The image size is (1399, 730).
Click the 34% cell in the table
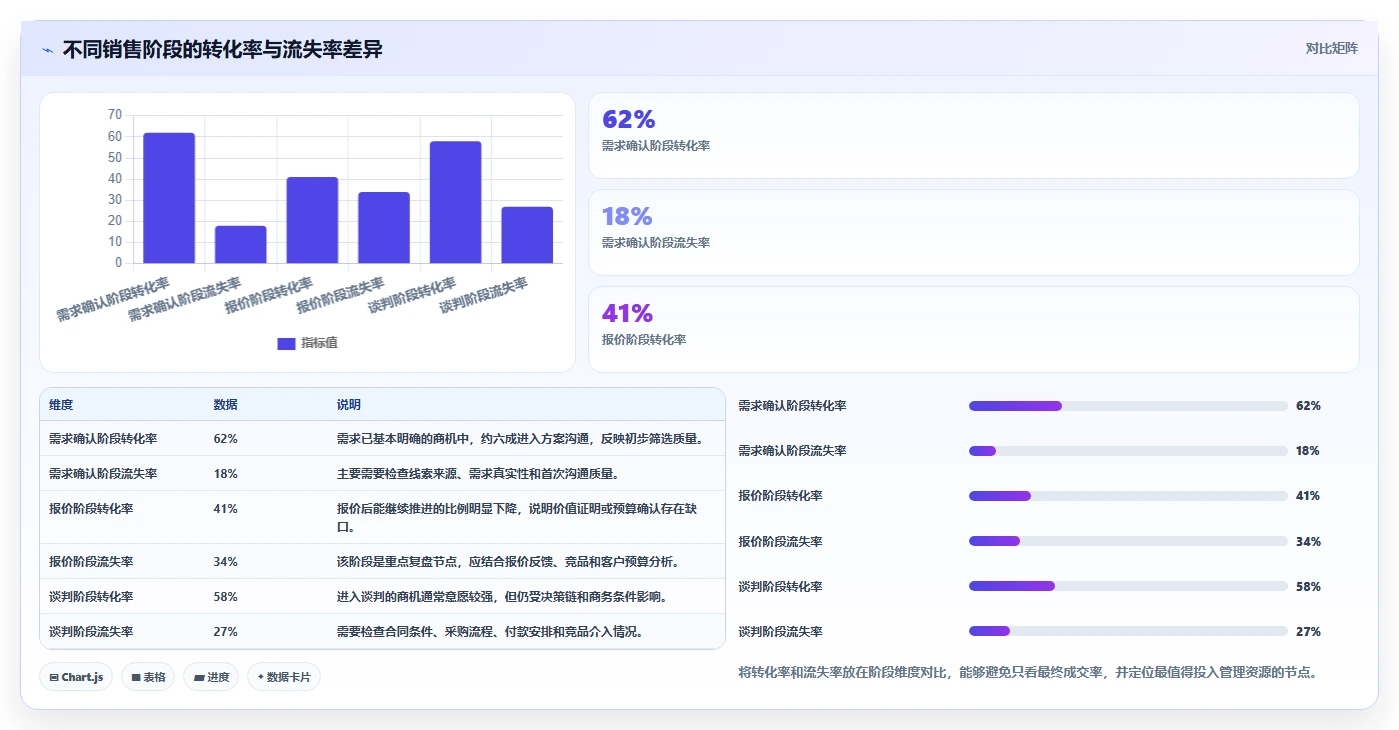[225, 562]
